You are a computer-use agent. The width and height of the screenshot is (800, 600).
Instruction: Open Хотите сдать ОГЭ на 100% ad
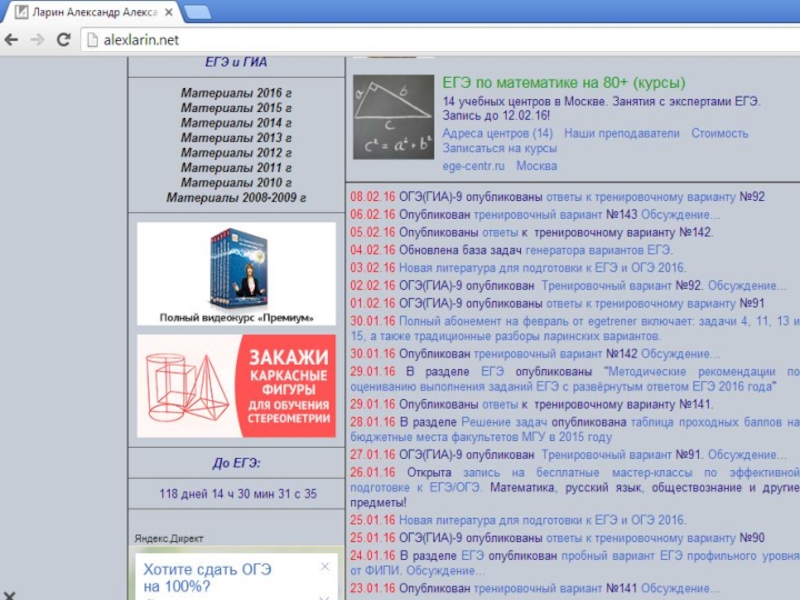coord(207,578)
